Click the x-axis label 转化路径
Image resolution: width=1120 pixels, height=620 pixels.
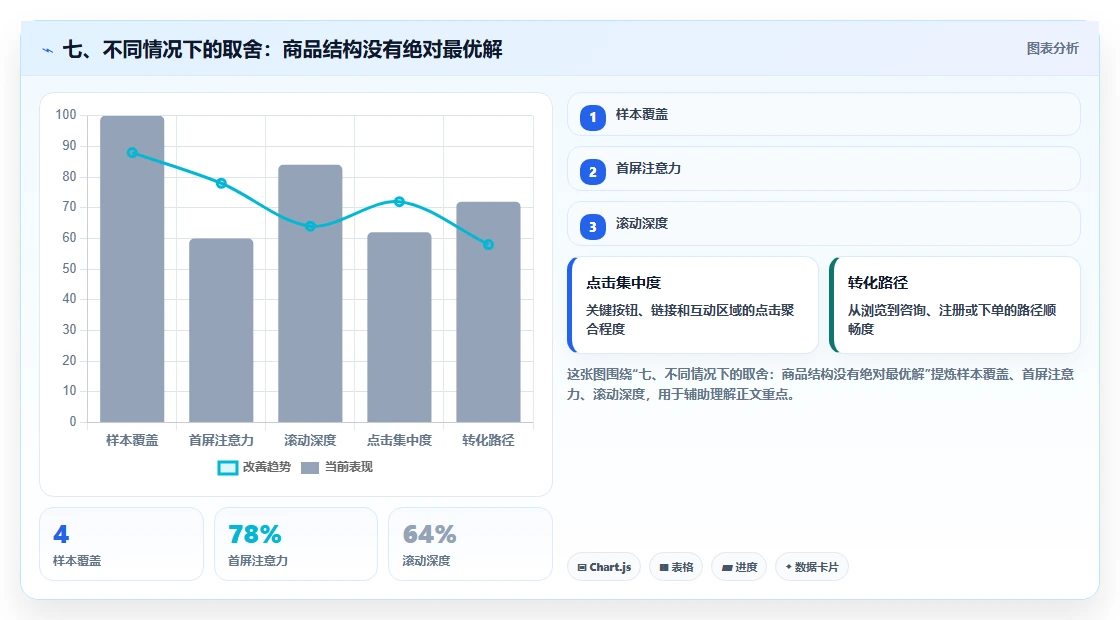pos(489,440)
